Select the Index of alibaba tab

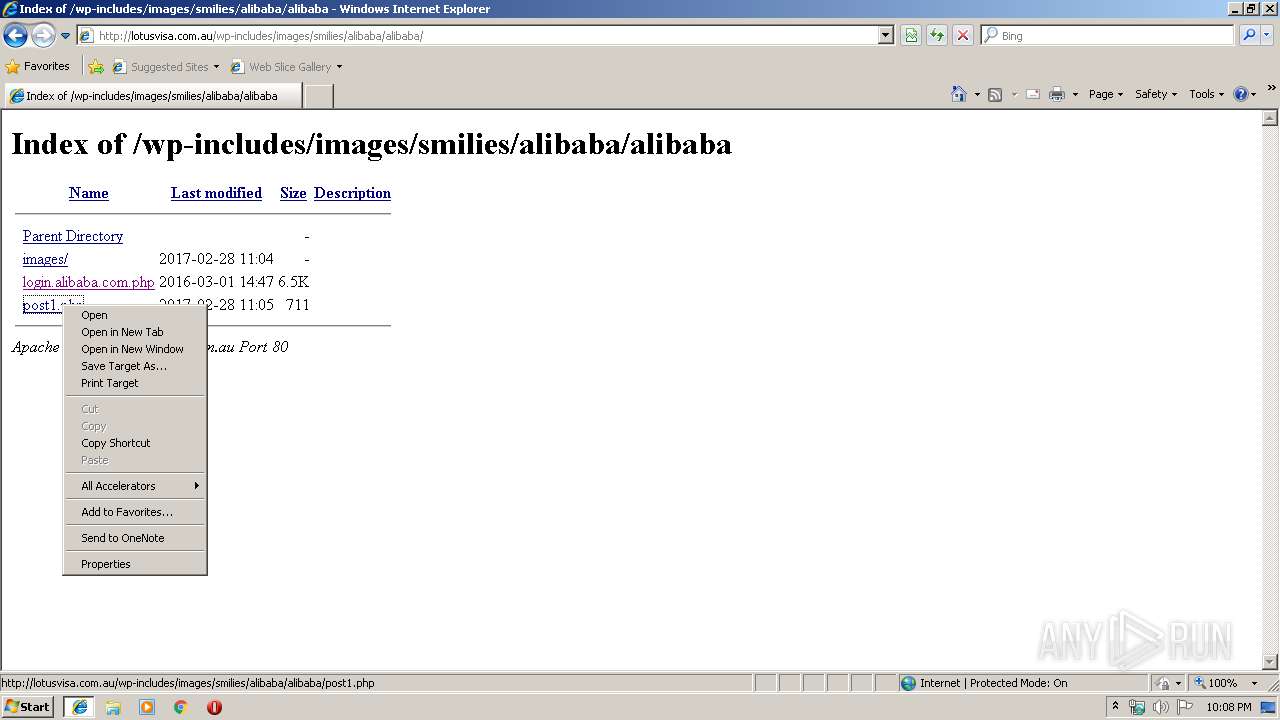153,96
